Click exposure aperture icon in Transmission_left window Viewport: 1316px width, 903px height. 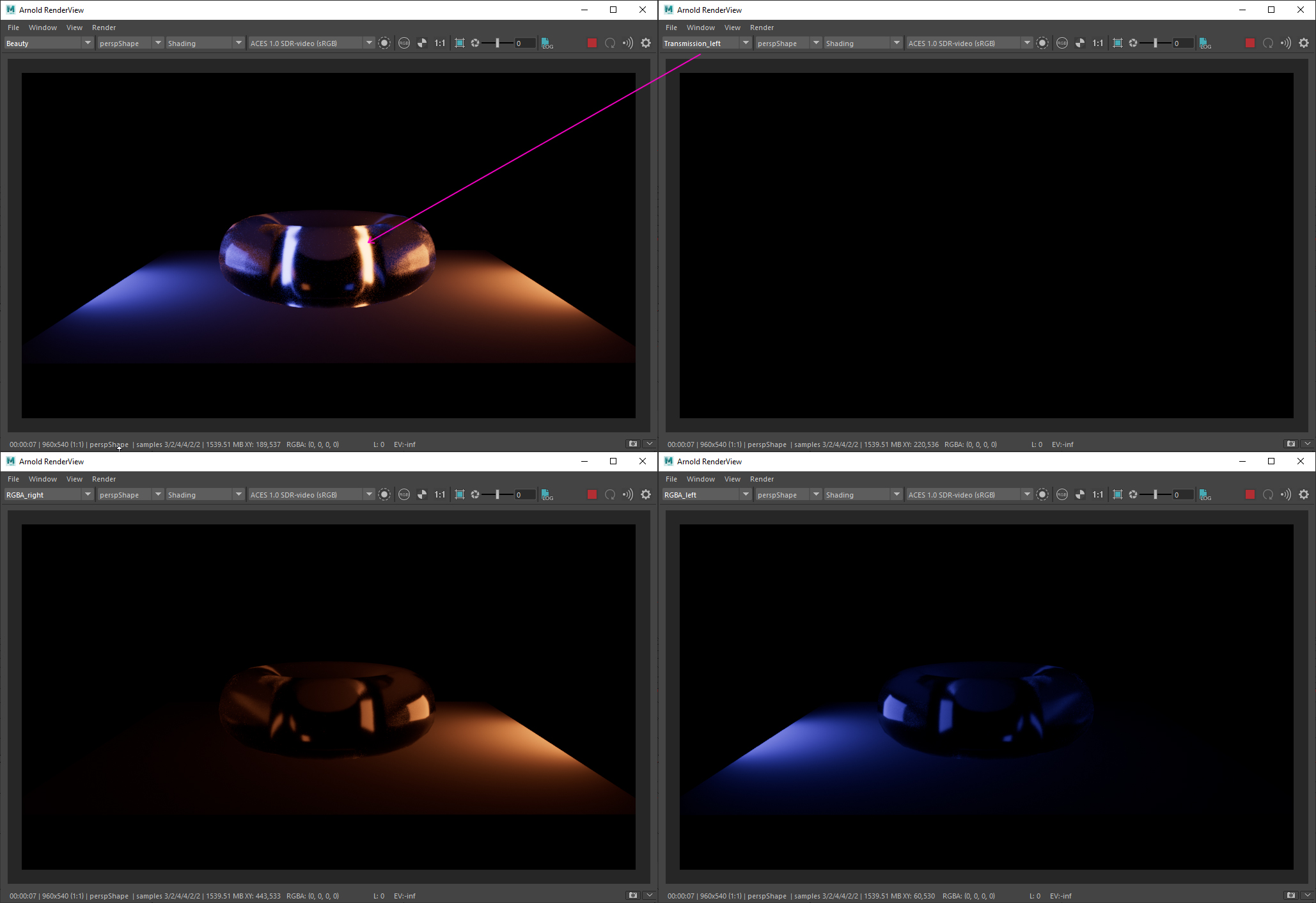tap(1133, 43)
